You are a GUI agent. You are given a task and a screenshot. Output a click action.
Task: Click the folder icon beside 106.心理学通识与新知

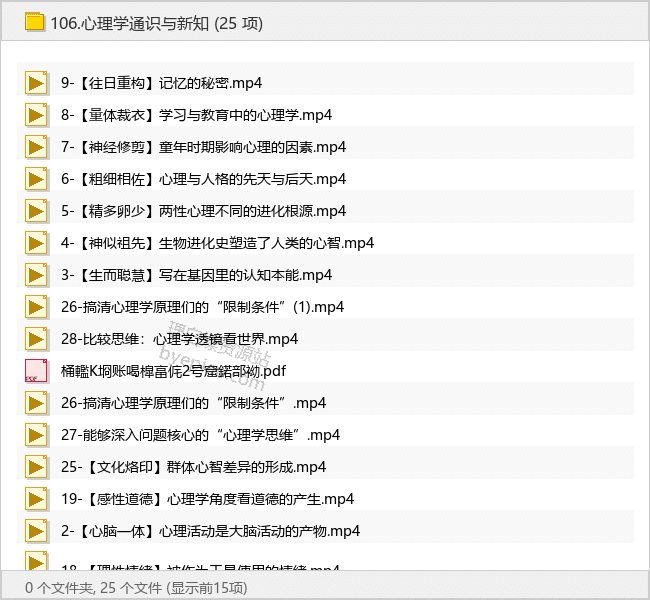pos(35,22)
